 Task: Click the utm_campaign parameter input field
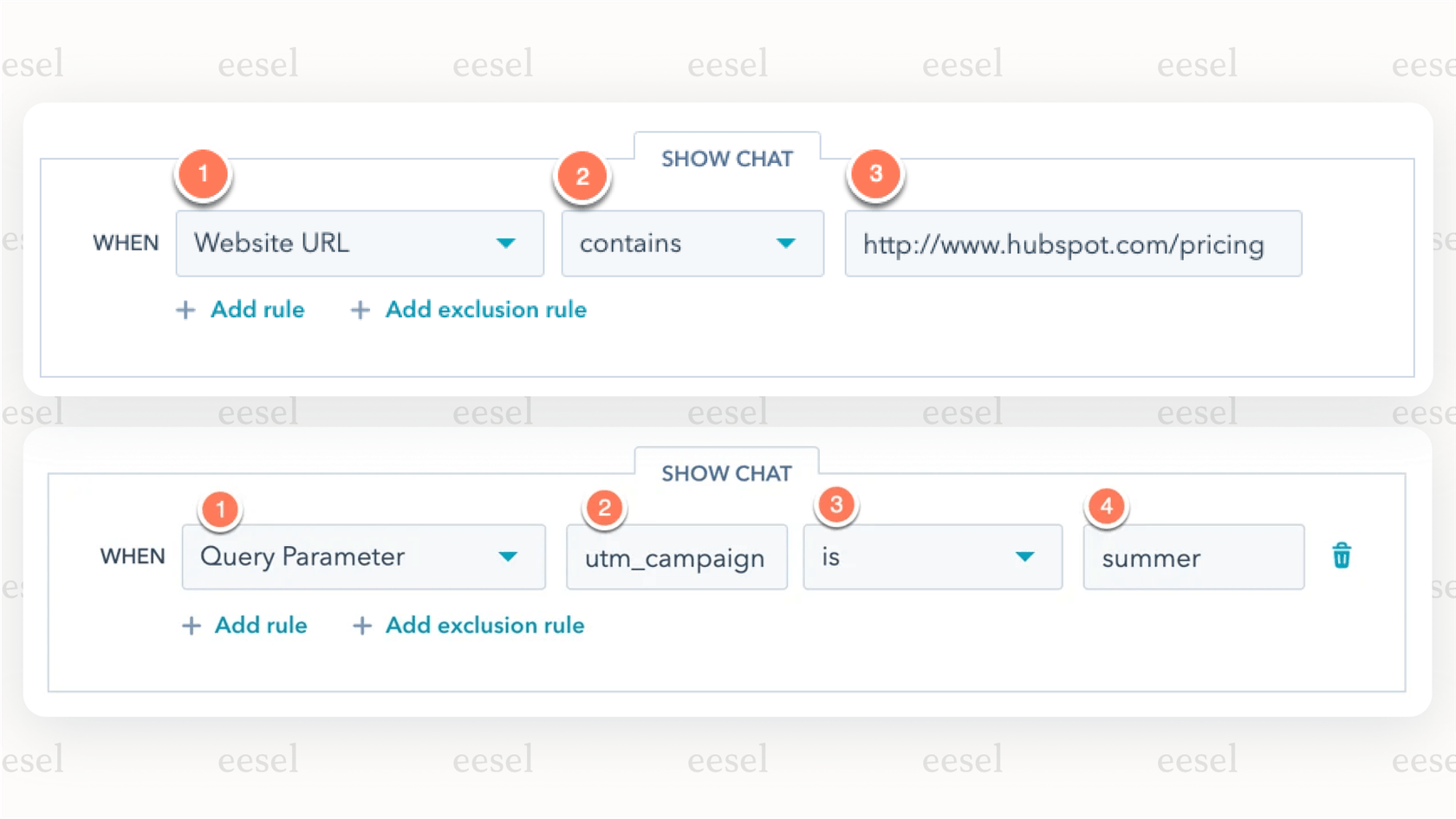(676, 557)
